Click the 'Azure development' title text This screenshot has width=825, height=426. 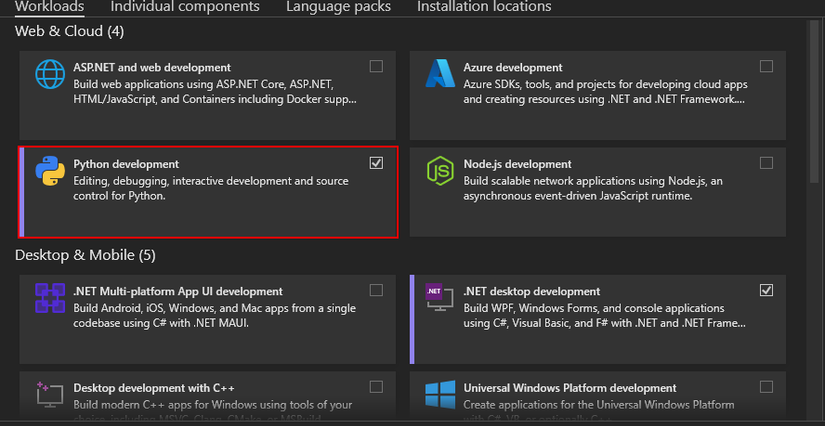point(513,68)
